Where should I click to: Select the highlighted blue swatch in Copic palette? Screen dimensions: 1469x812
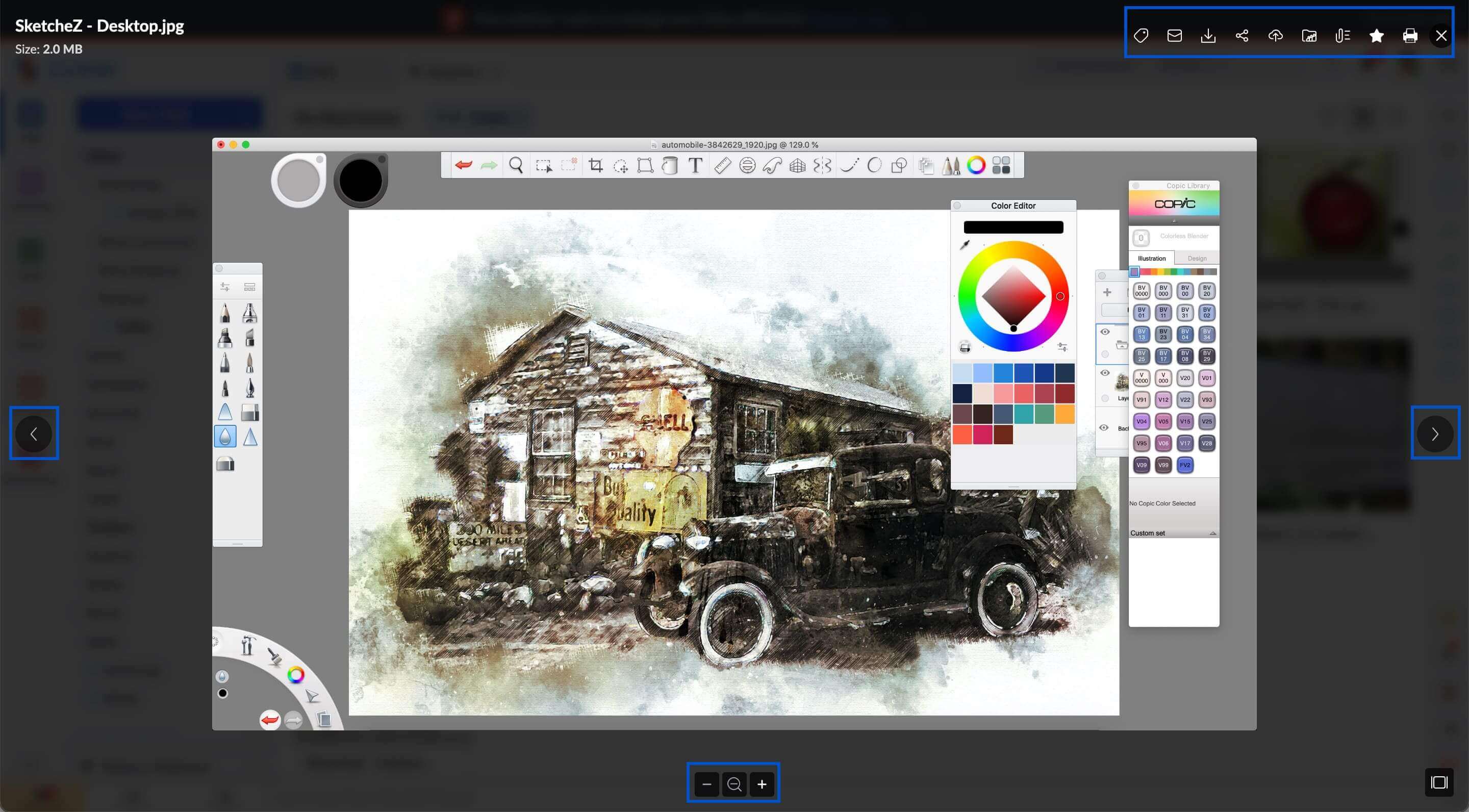pyautogui.click(x=1134, y=272)
